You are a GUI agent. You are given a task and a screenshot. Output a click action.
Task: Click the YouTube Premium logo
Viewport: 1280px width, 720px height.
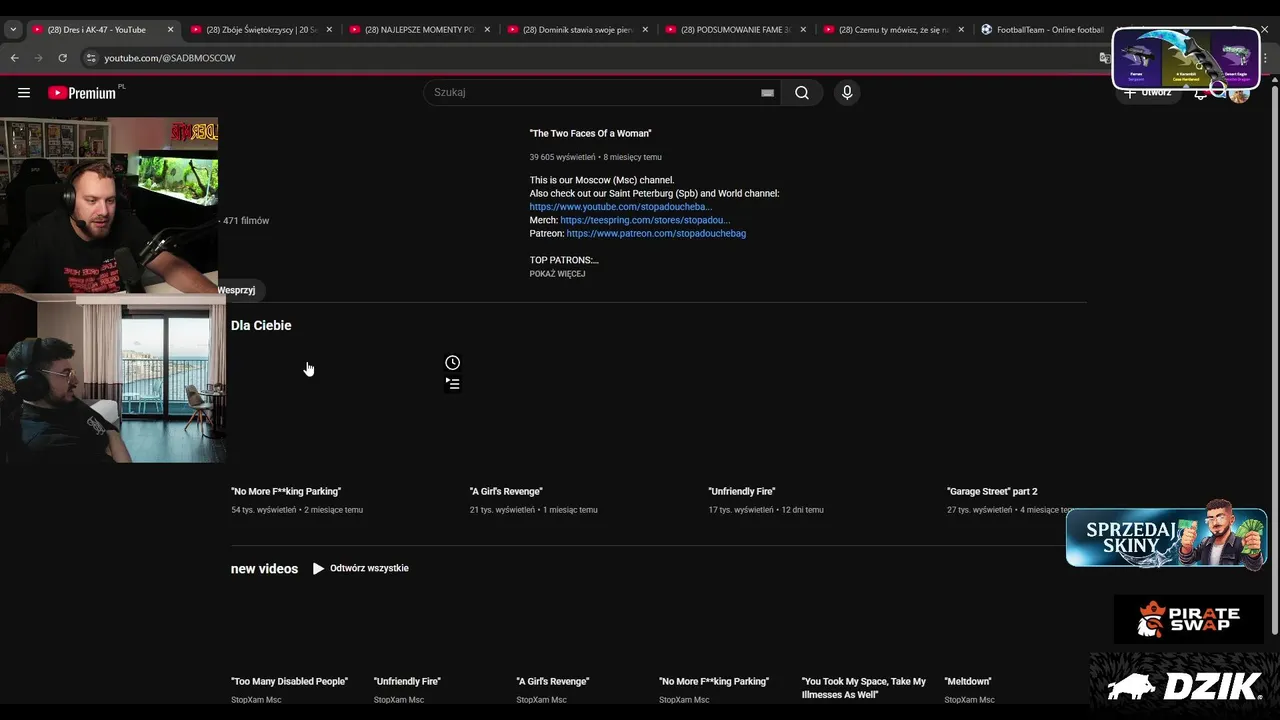point(83,93)
